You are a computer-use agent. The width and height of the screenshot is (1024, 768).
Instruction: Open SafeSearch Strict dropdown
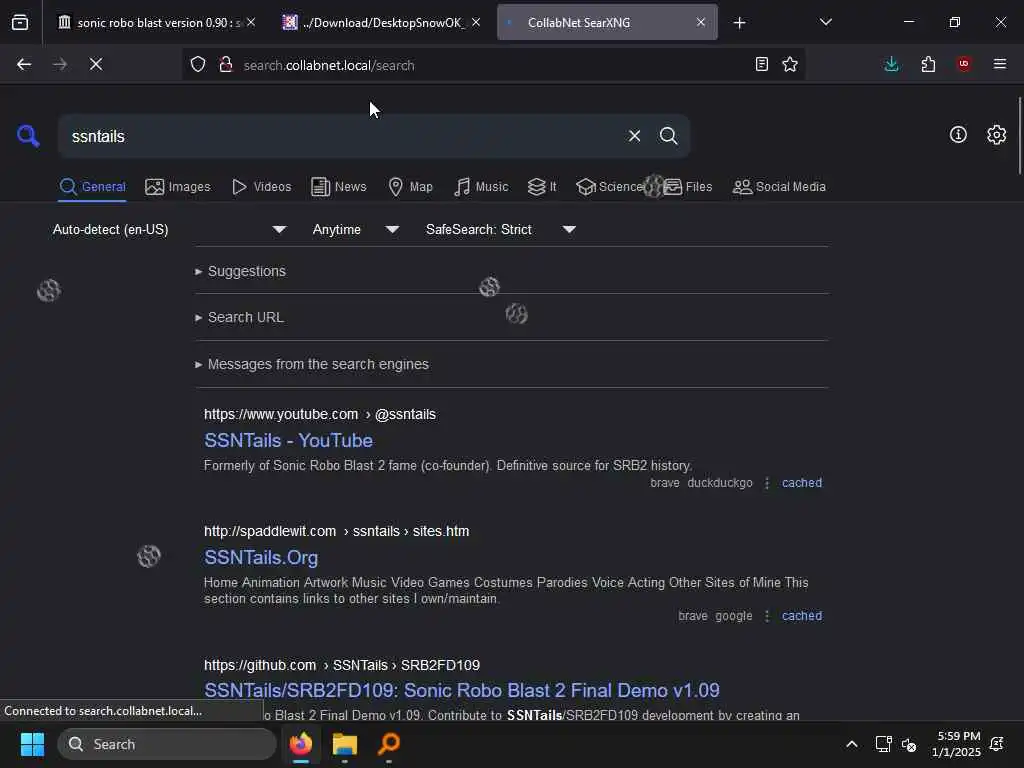point(501,229)
